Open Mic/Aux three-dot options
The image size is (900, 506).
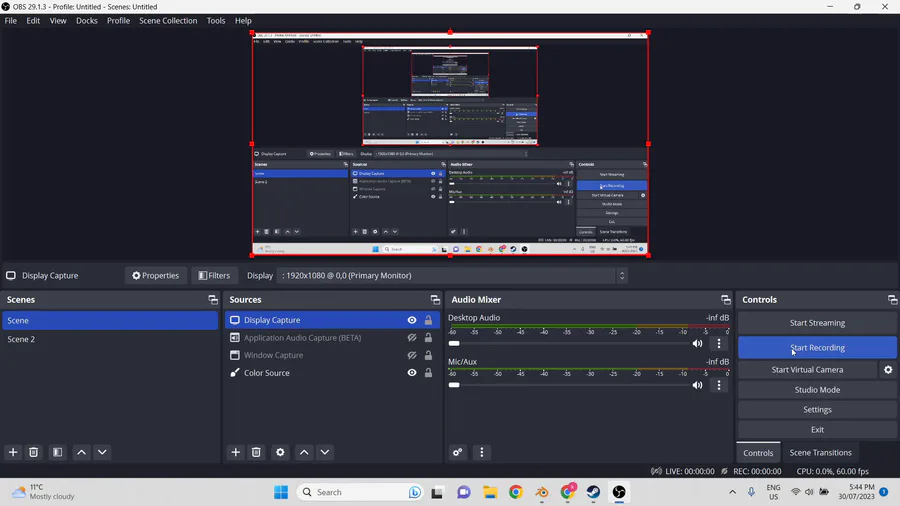click(x=719, y=385)
